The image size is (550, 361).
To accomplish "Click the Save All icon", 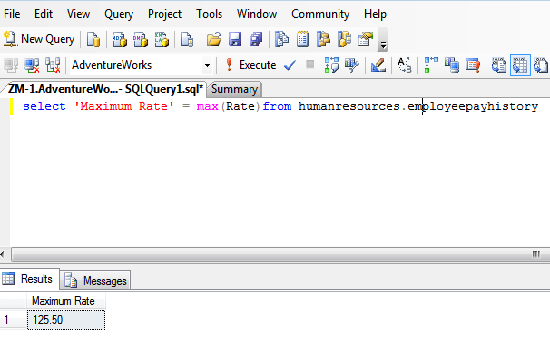I will (x=256, y=39).
